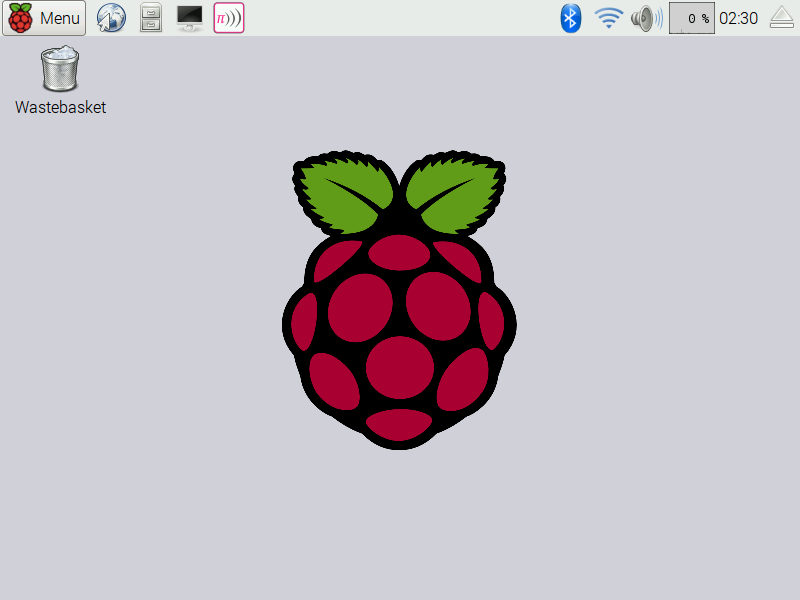This screenshot has height=600, width=800.
Task: Click the eject media icon in the panel
Action: 782,18
